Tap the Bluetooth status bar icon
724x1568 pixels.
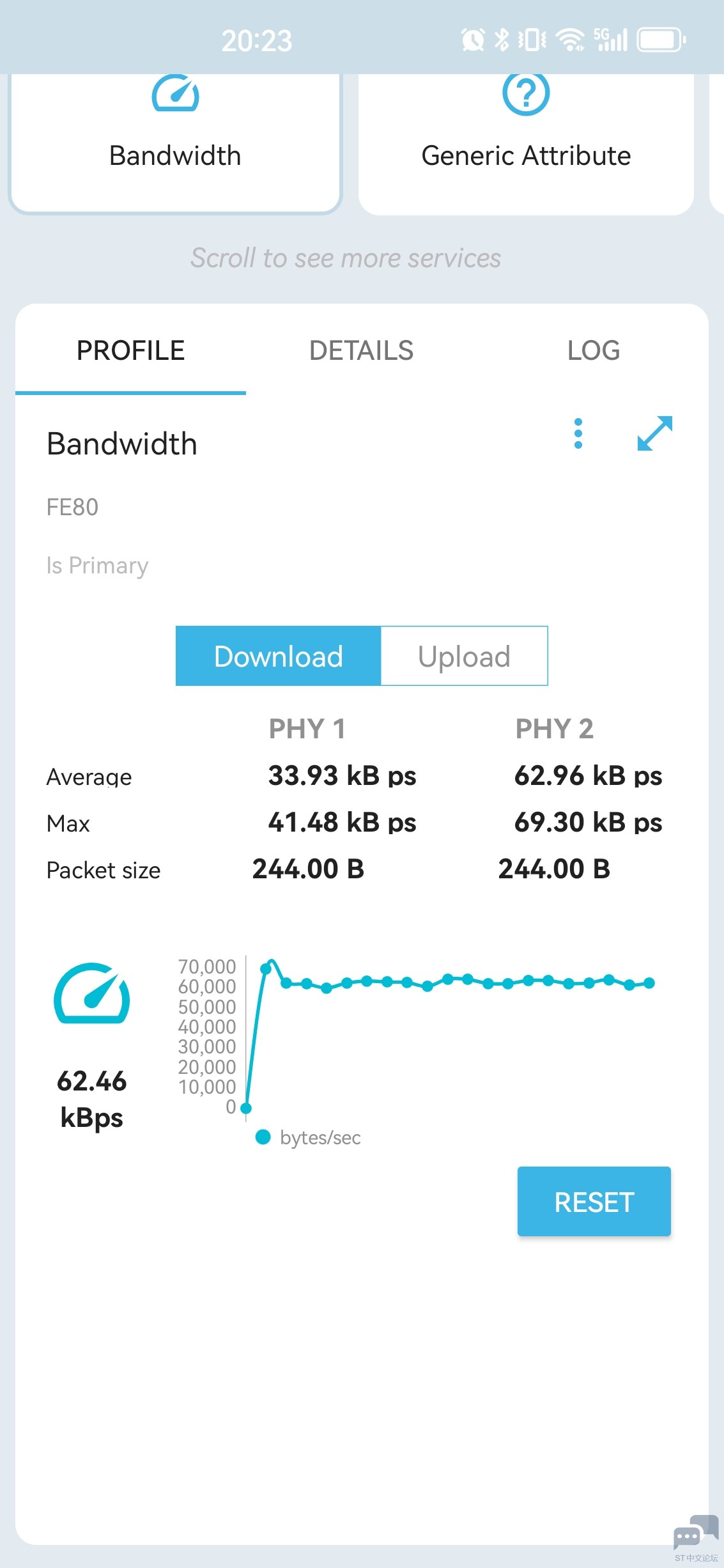[502, 40]
